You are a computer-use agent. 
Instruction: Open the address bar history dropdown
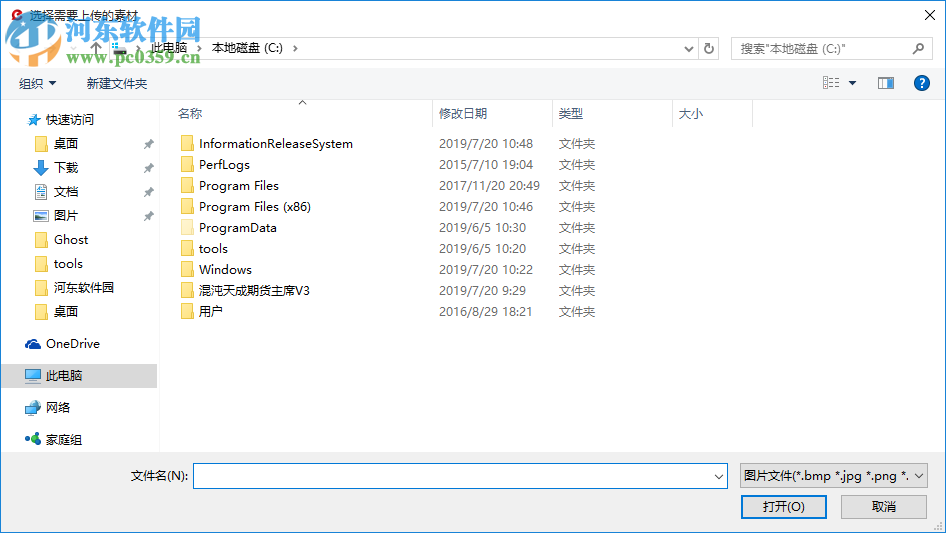click(x=688, y=49)
